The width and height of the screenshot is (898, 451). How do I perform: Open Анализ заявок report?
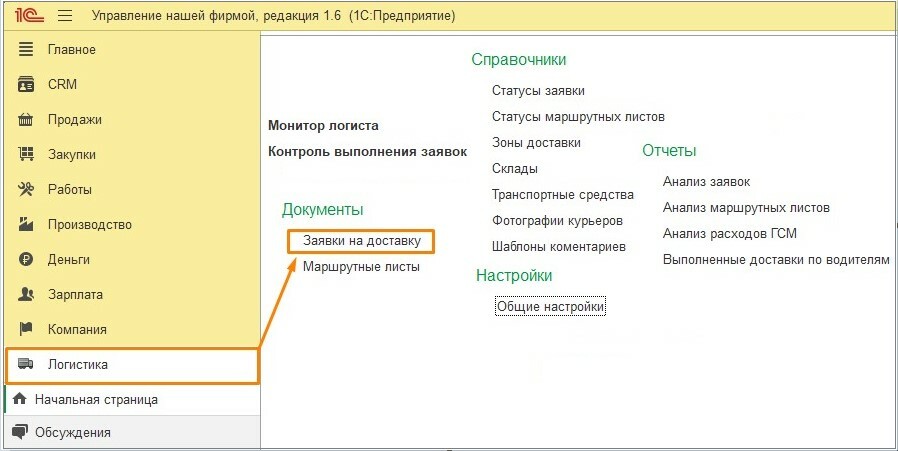click(707, 182)
